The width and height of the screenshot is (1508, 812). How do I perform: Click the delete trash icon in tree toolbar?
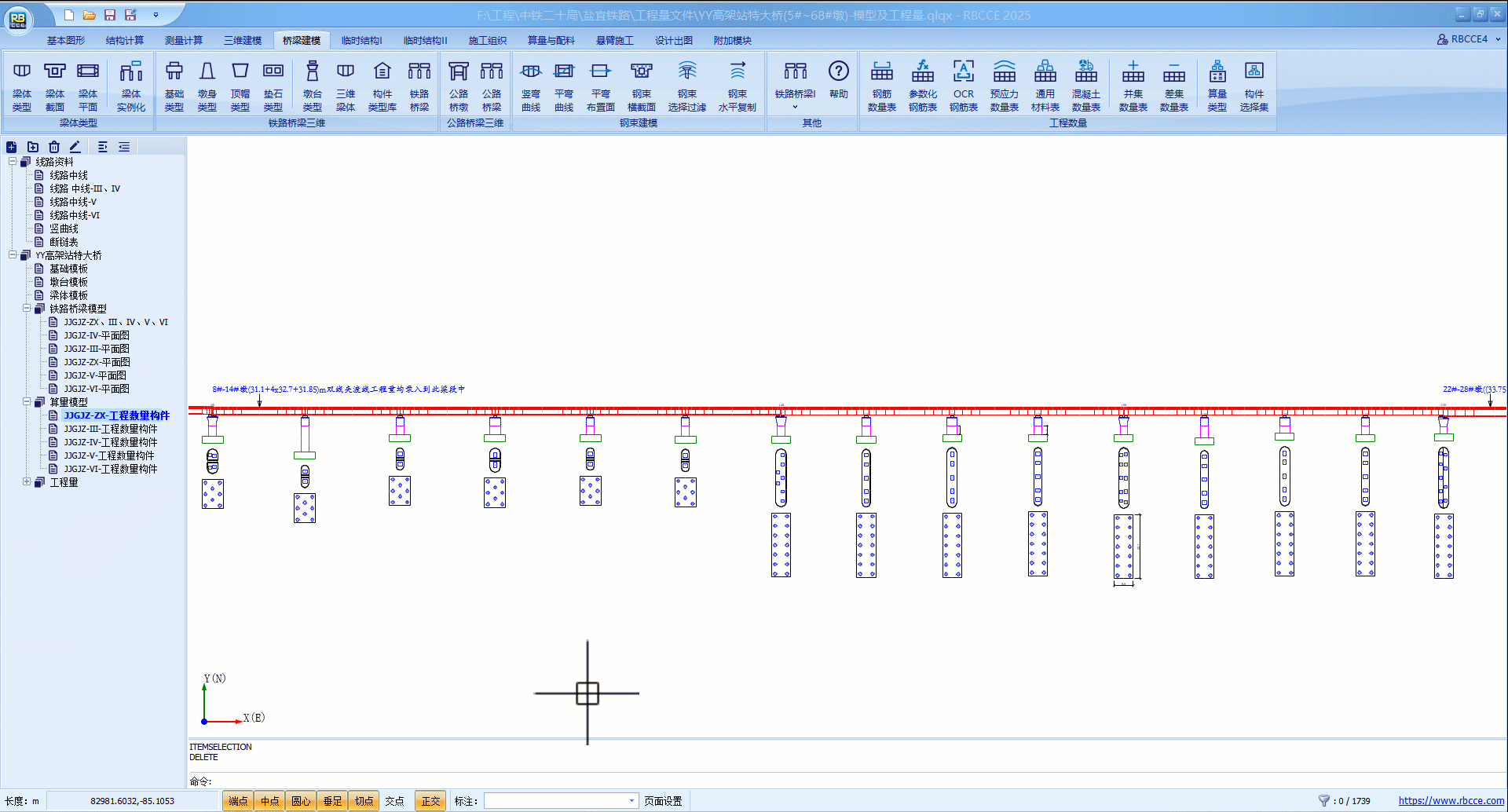pos(54,147)
